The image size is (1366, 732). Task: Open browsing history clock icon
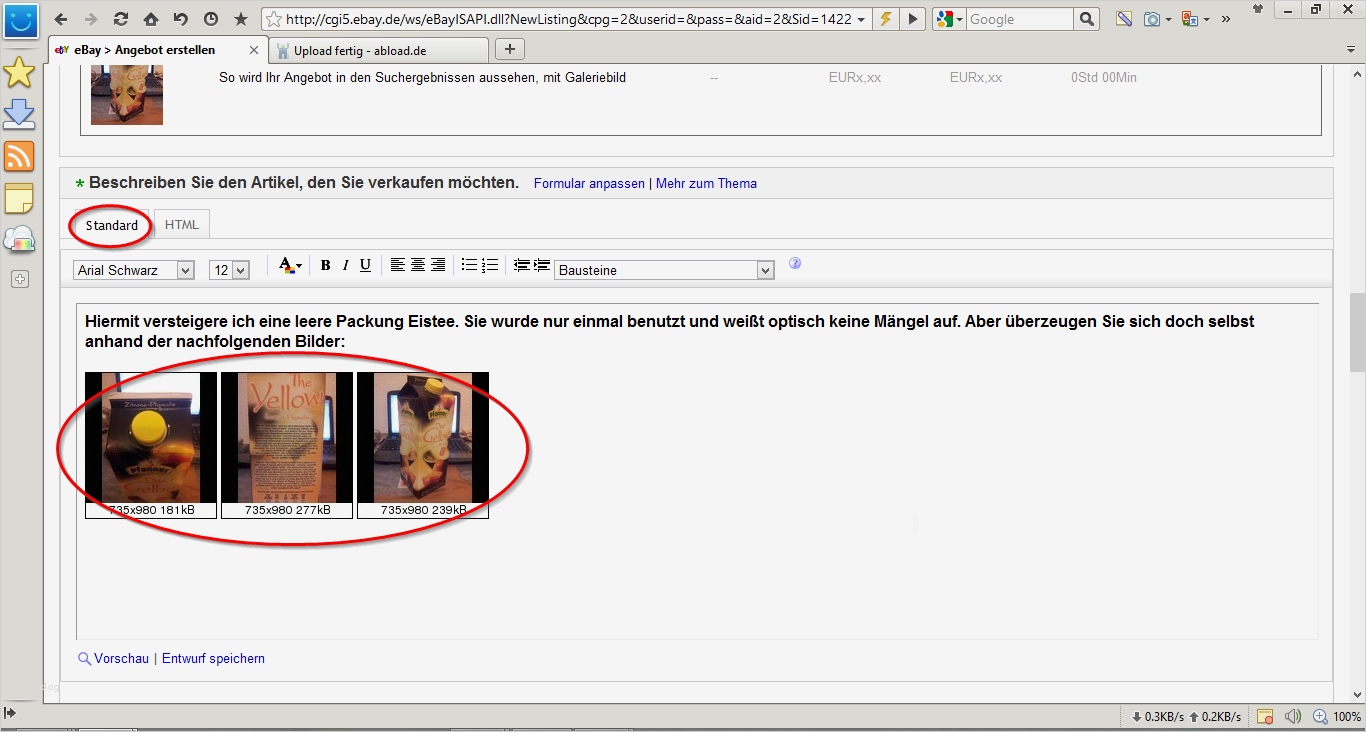[x=211, y=19]
